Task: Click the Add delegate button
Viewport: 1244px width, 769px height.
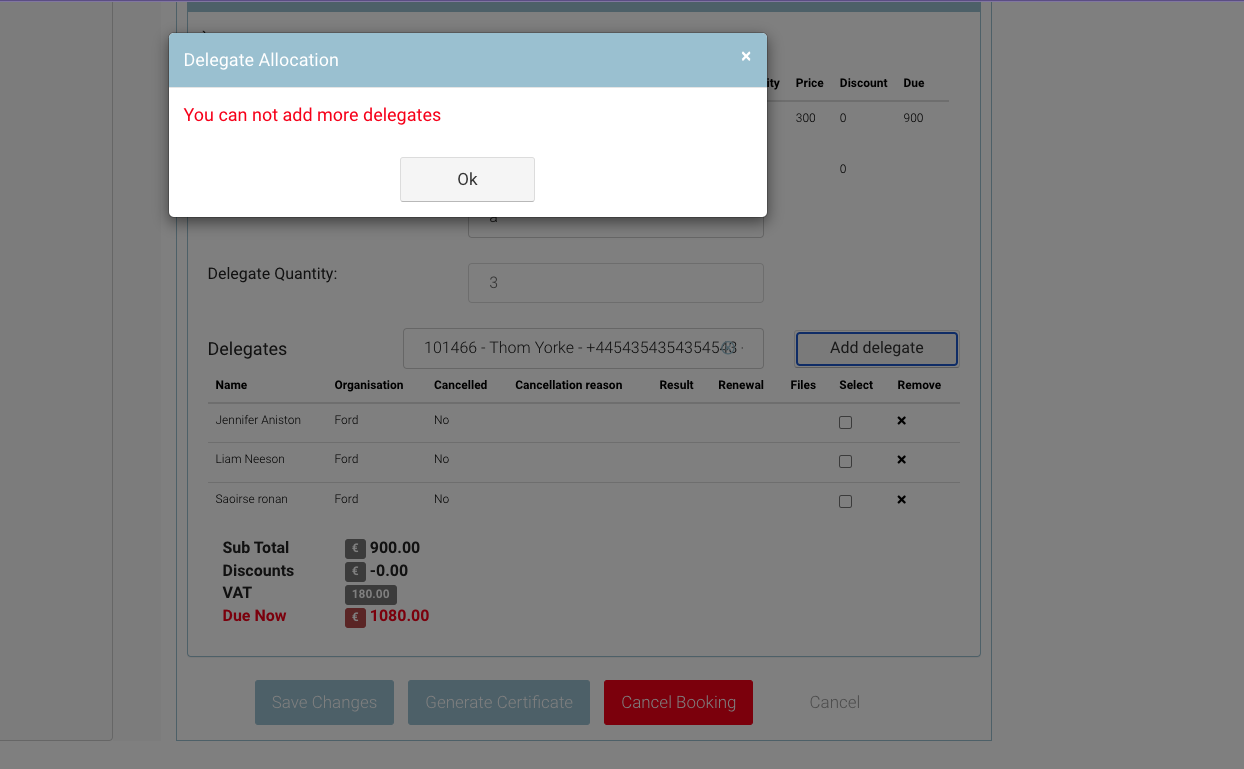Action: click(876, 348)
